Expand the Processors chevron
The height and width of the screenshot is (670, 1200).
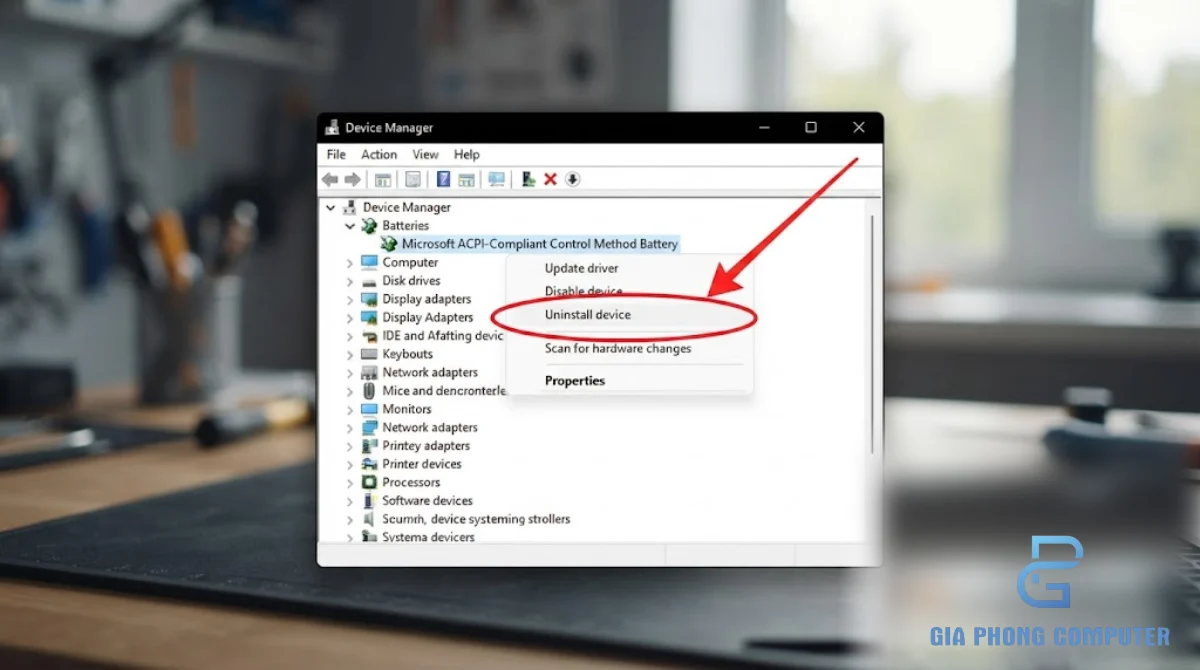click(350, 482)
